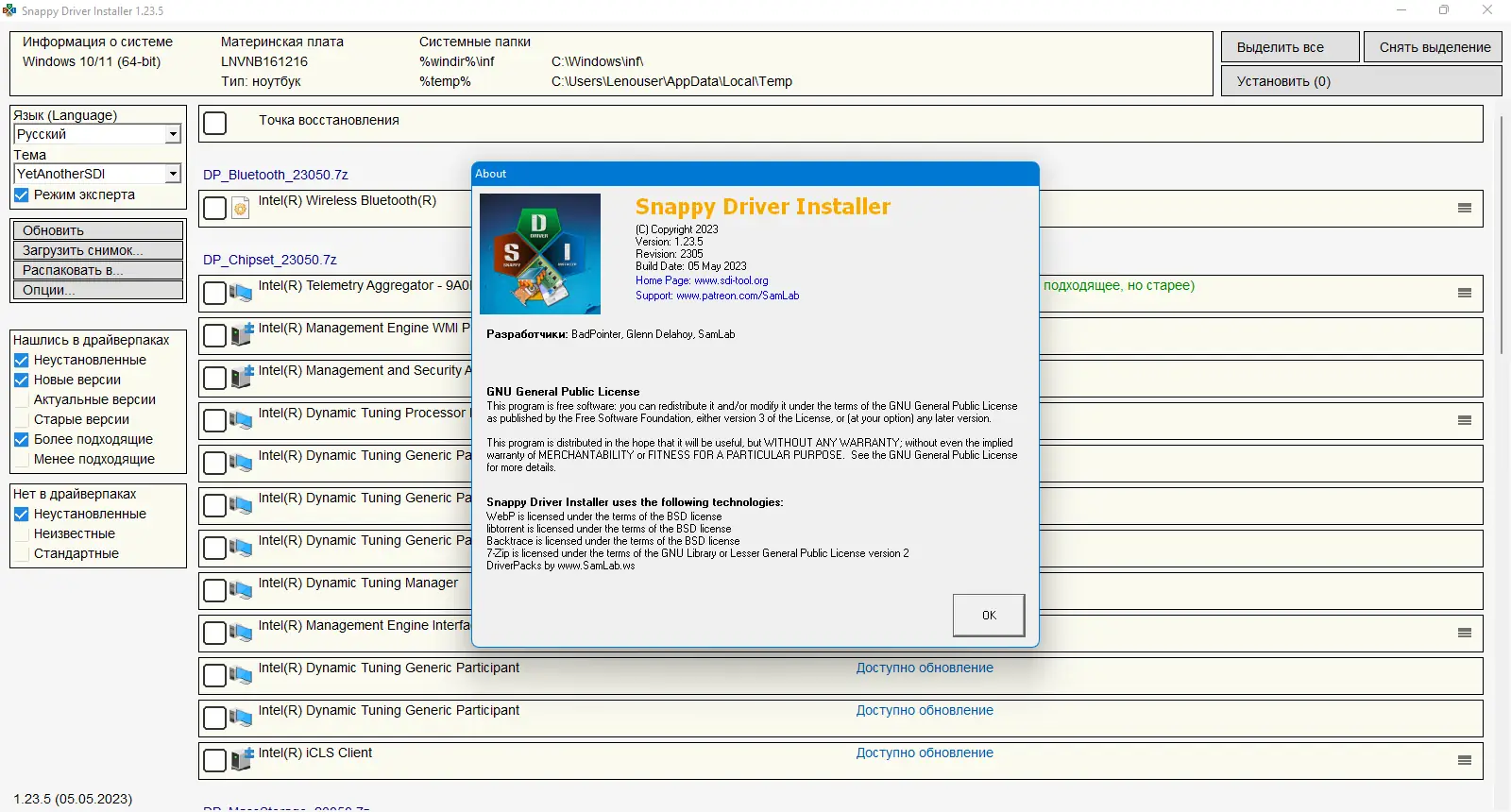Click Доступно обновление on the iCLS Client row

click(x=925, y=753)
